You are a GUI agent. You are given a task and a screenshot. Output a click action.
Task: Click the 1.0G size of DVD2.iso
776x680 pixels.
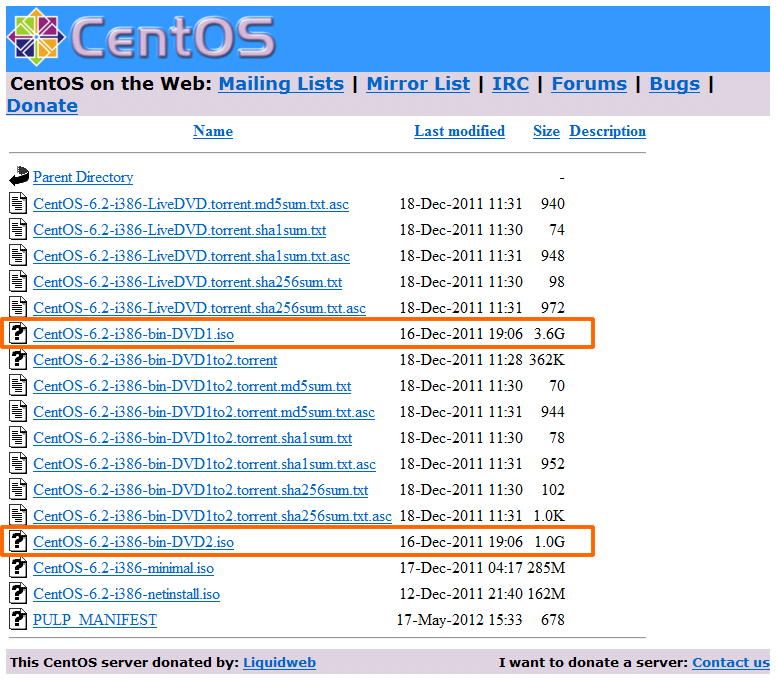pos(549,541)
